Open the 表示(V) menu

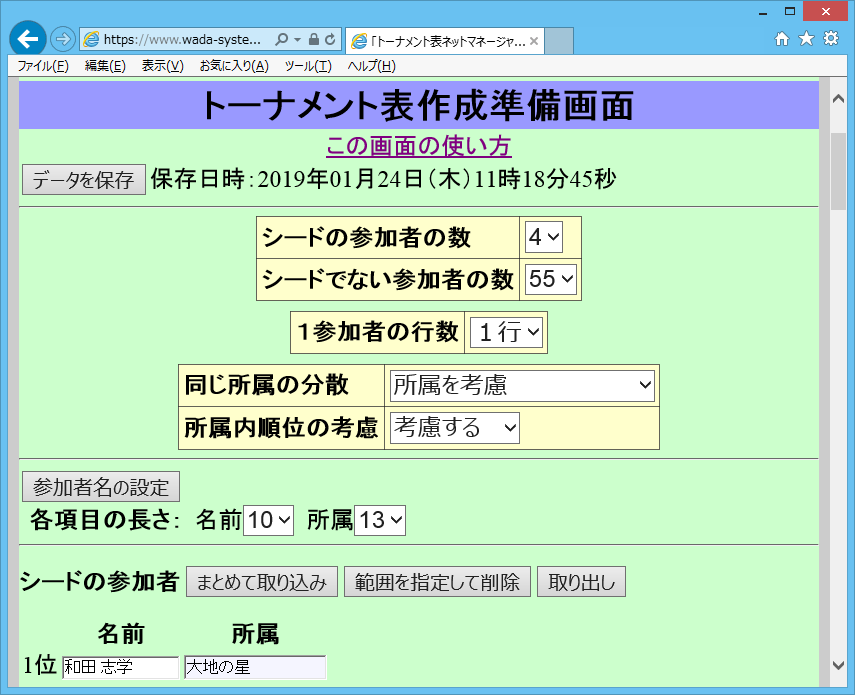coord(162,66)
